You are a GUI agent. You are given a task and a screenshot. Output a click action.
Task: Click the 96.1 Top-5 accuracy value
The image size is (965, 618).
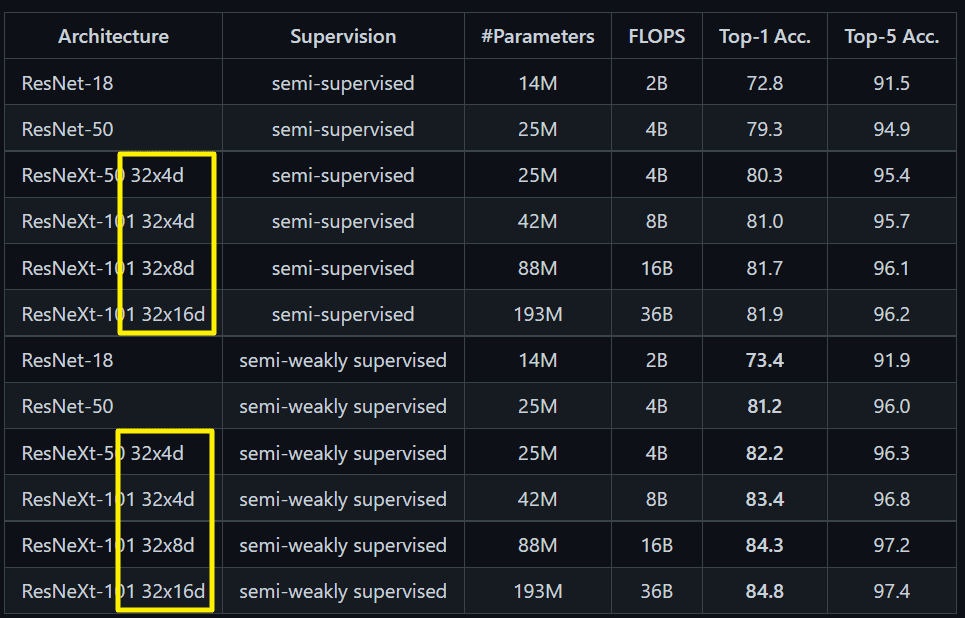coord(891,268)
